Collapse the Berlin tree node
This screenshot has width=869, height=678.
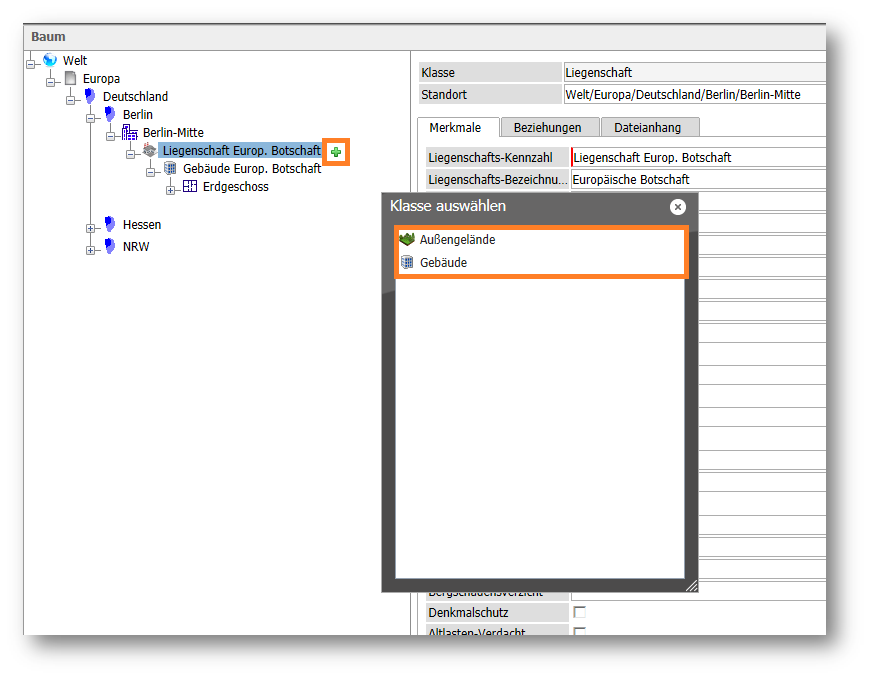[90, 118]
